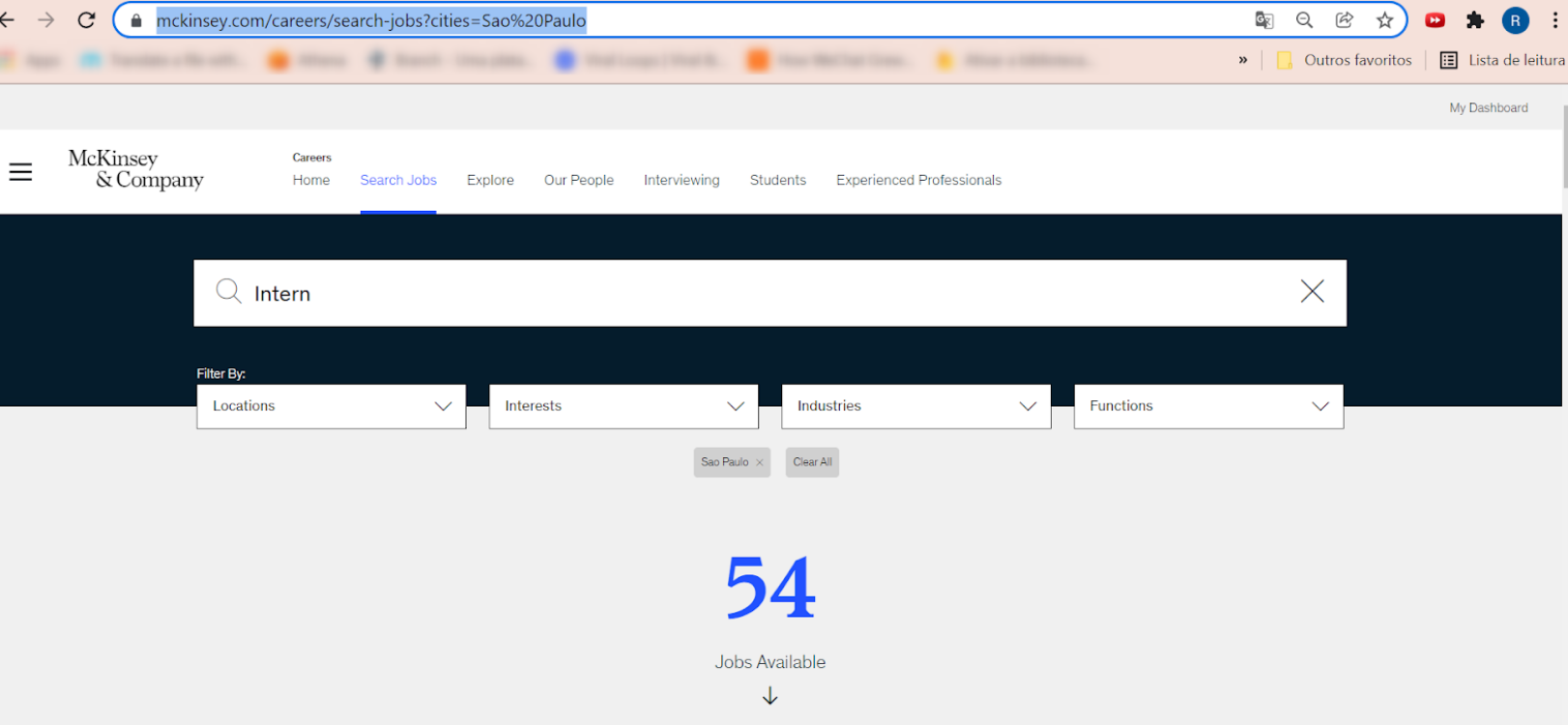Click the zoom magnifier icon in address bar
Viewport: 1568px width, 725px height.
1304,20
